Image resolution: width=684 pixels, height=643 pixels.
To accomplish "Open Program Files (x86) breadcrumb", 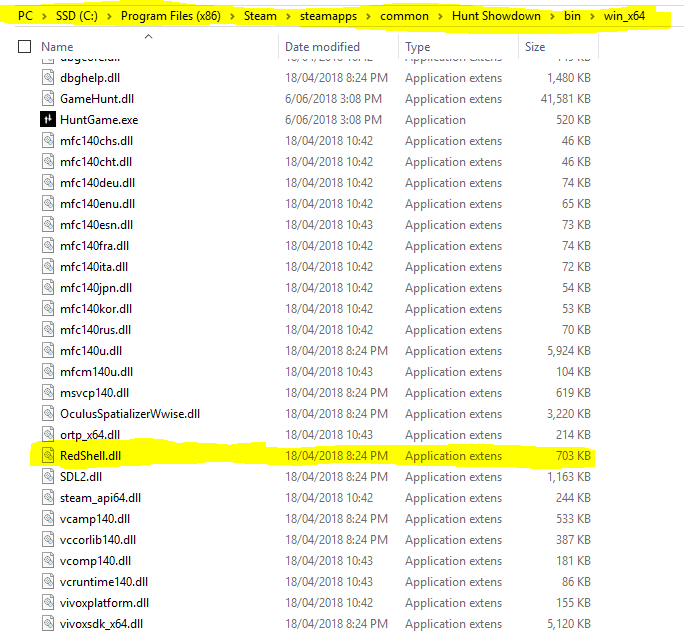I will click(171, 16).
